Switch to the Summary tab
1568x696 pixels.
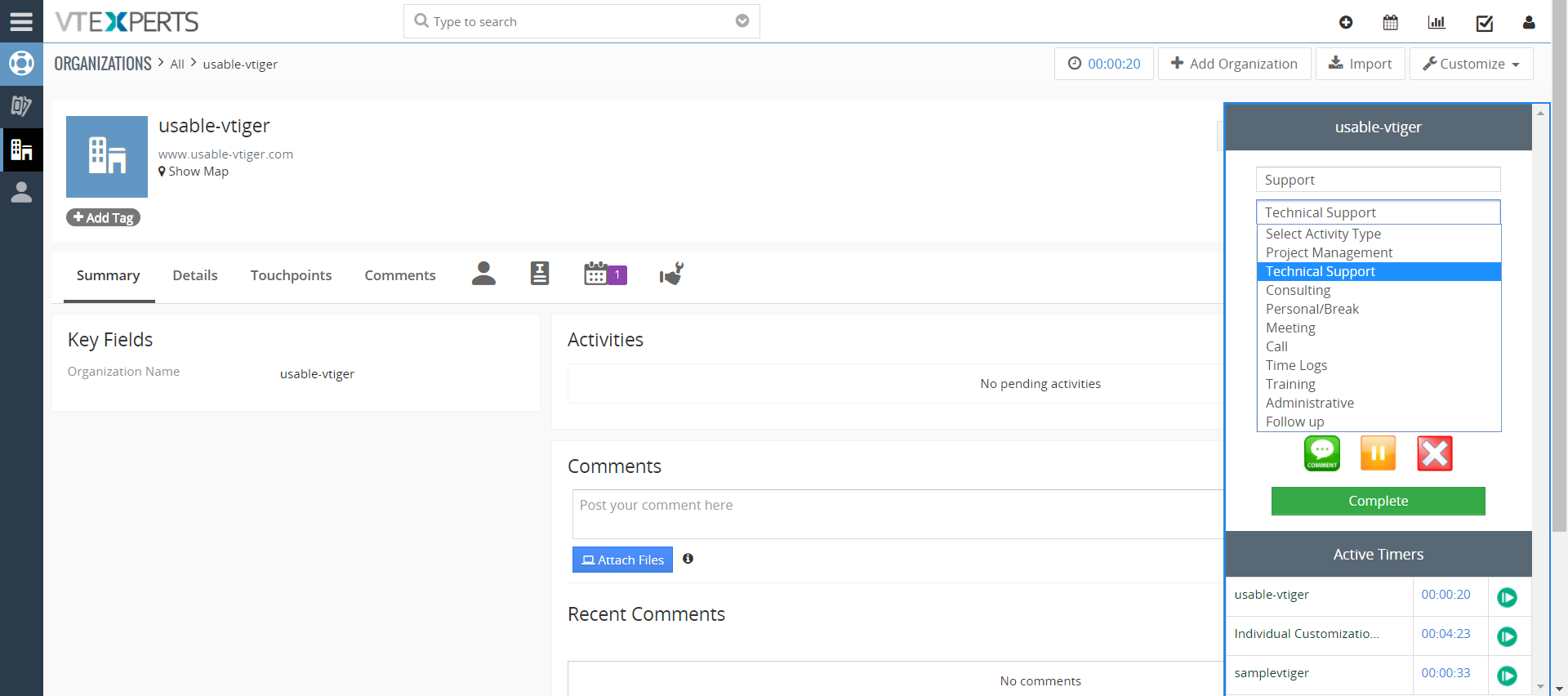pyautogui.click(x=109, y=276)
